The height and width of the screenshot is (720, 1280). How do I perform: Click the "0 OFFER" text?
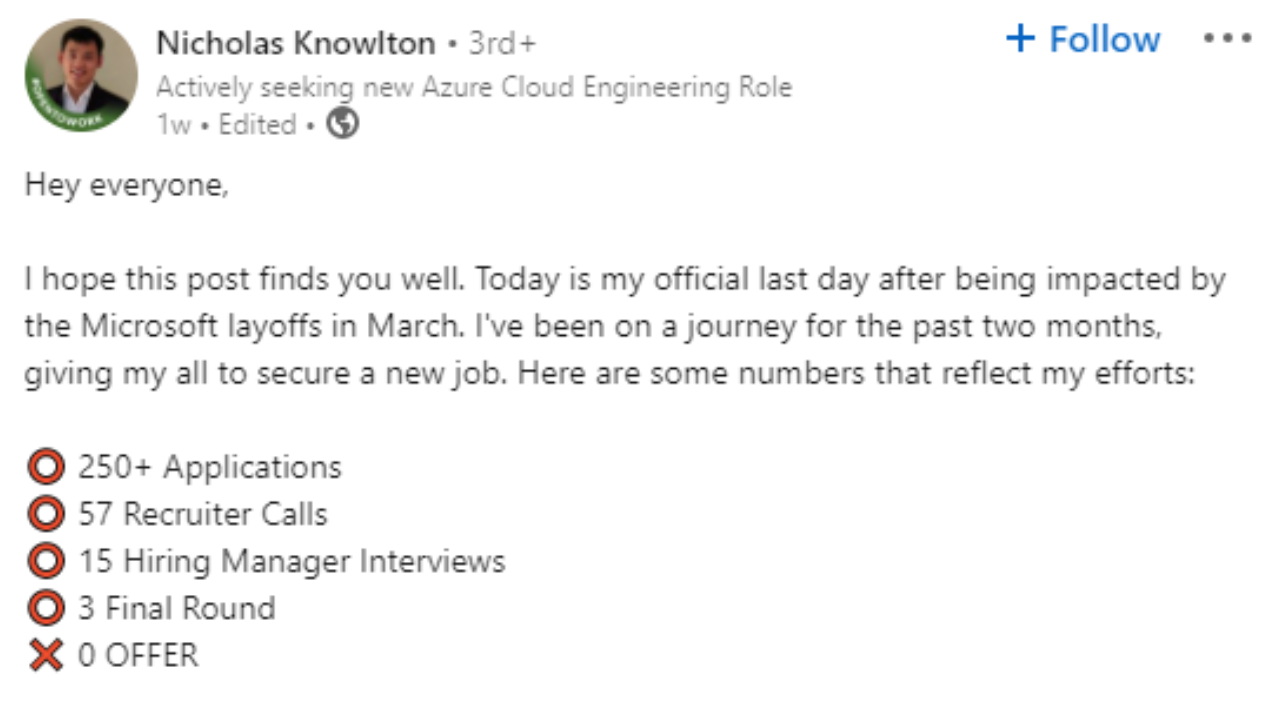click(x=138, y=655)
